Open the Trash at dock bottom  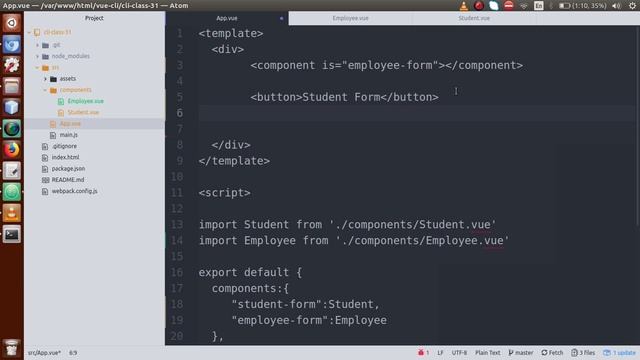11,347
